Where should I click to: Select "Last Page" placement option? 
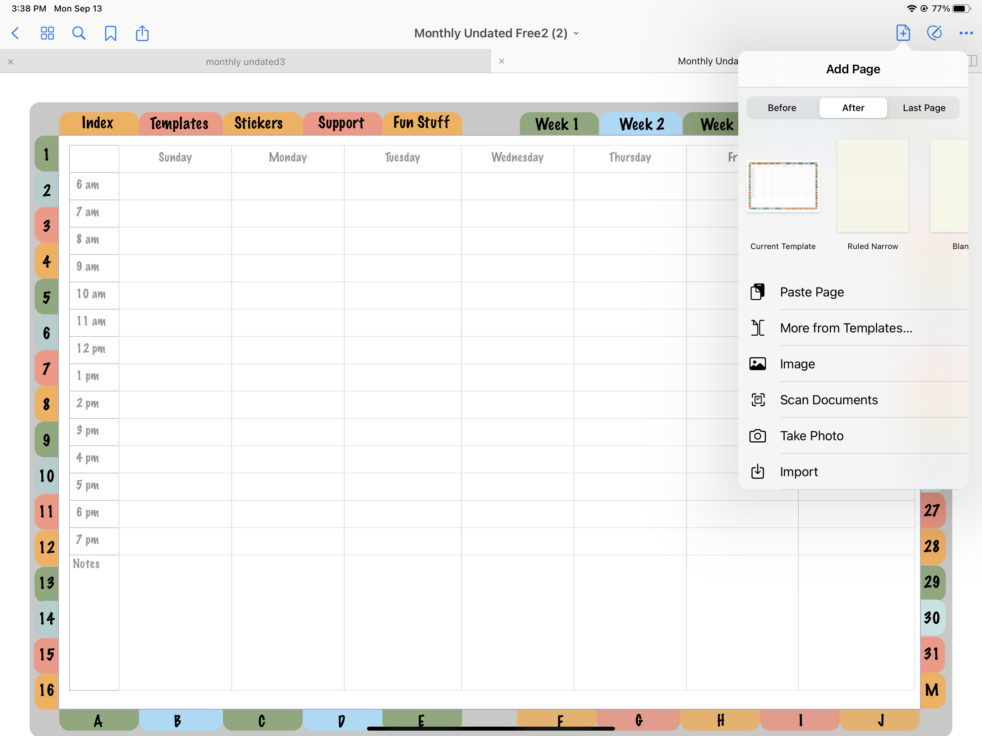(923, 107)
